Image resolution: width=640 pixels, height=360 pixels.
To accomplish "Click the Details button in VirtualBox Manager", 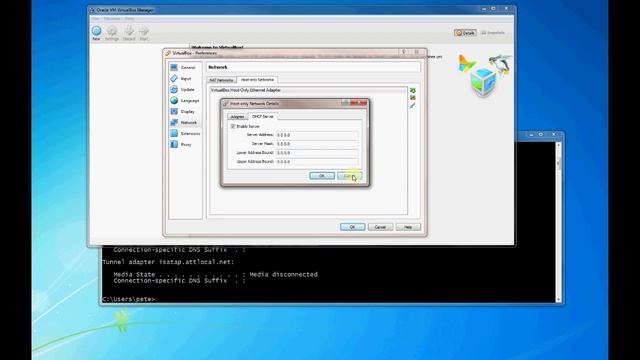I will click(465, 33).
